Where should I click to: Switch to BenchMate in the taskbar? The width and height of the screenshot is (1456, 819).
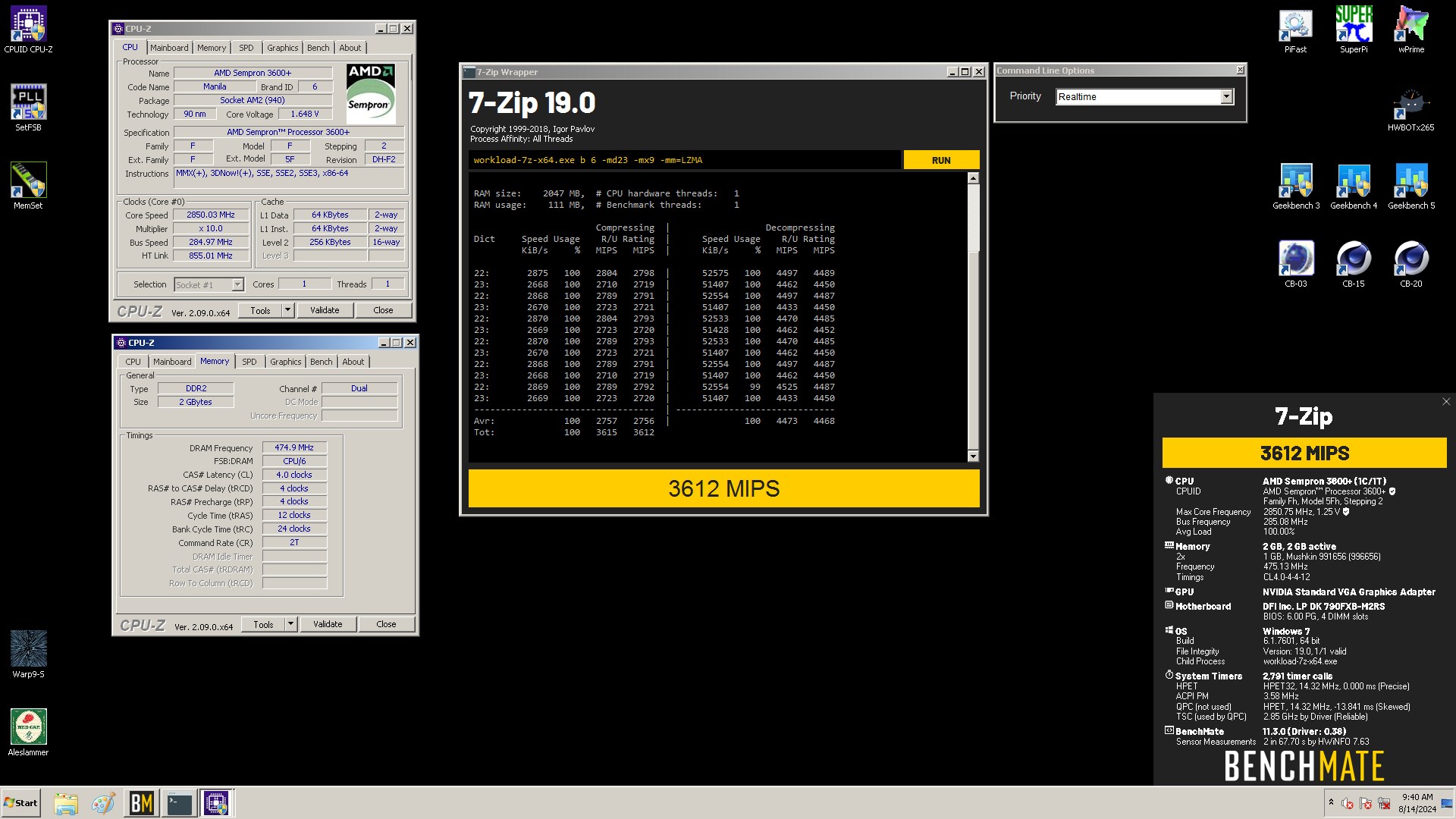coord(142,803)
